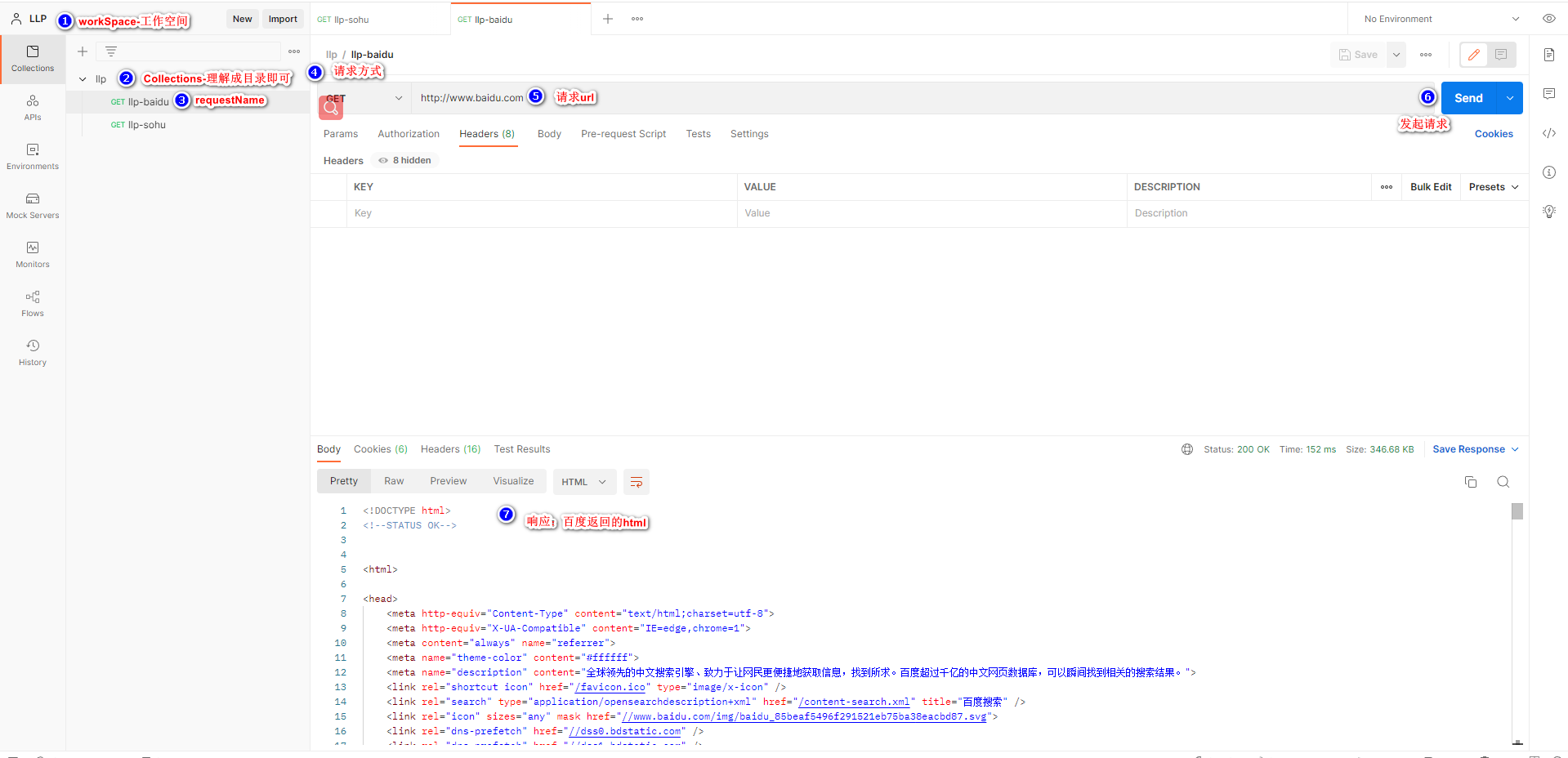Open the Save options dropdown arrow
This screenshot has width=1568, height=758.
pyautogui.click(x=1396, y=55)
